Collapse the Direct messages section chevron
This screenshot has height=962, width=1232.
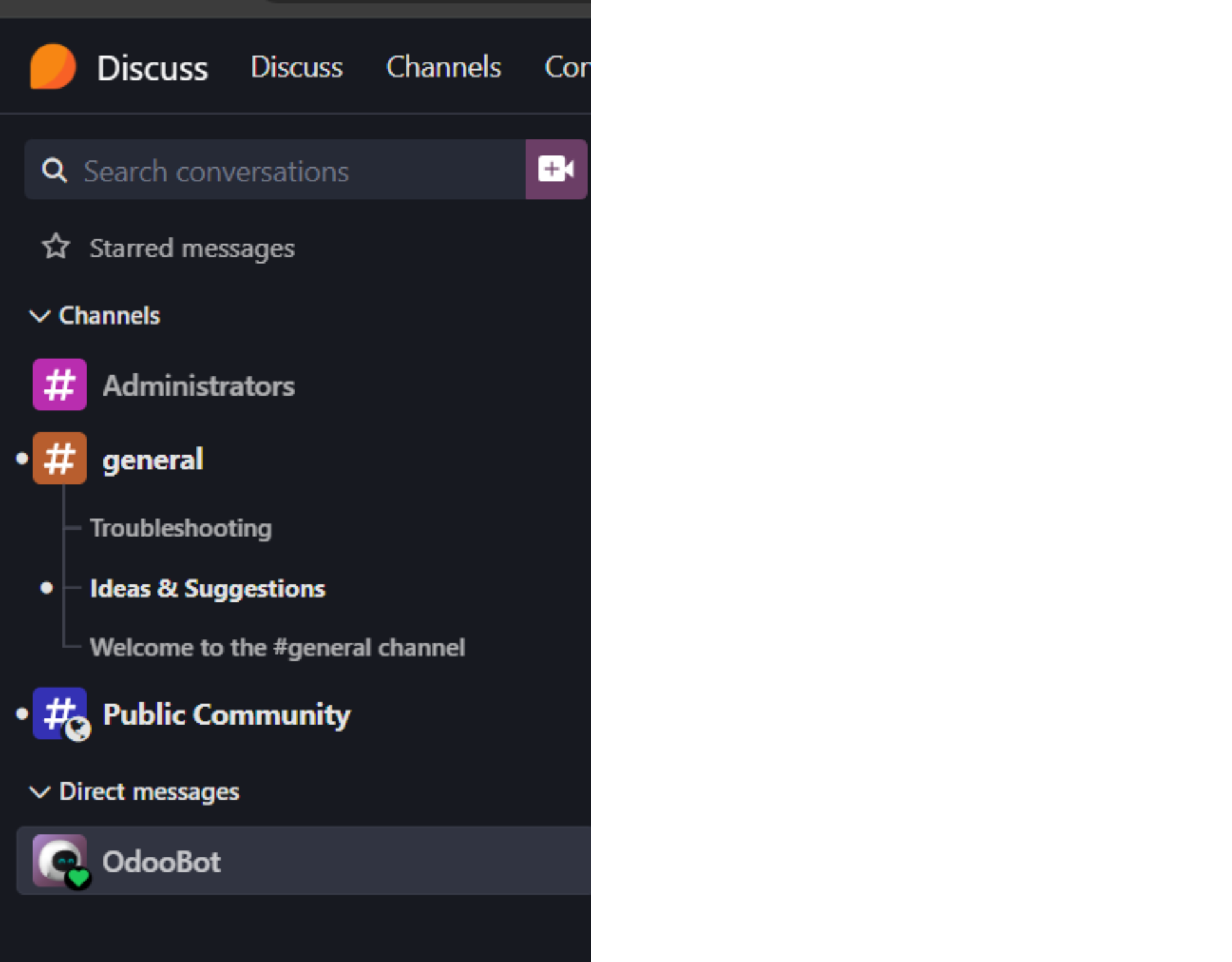40,792
